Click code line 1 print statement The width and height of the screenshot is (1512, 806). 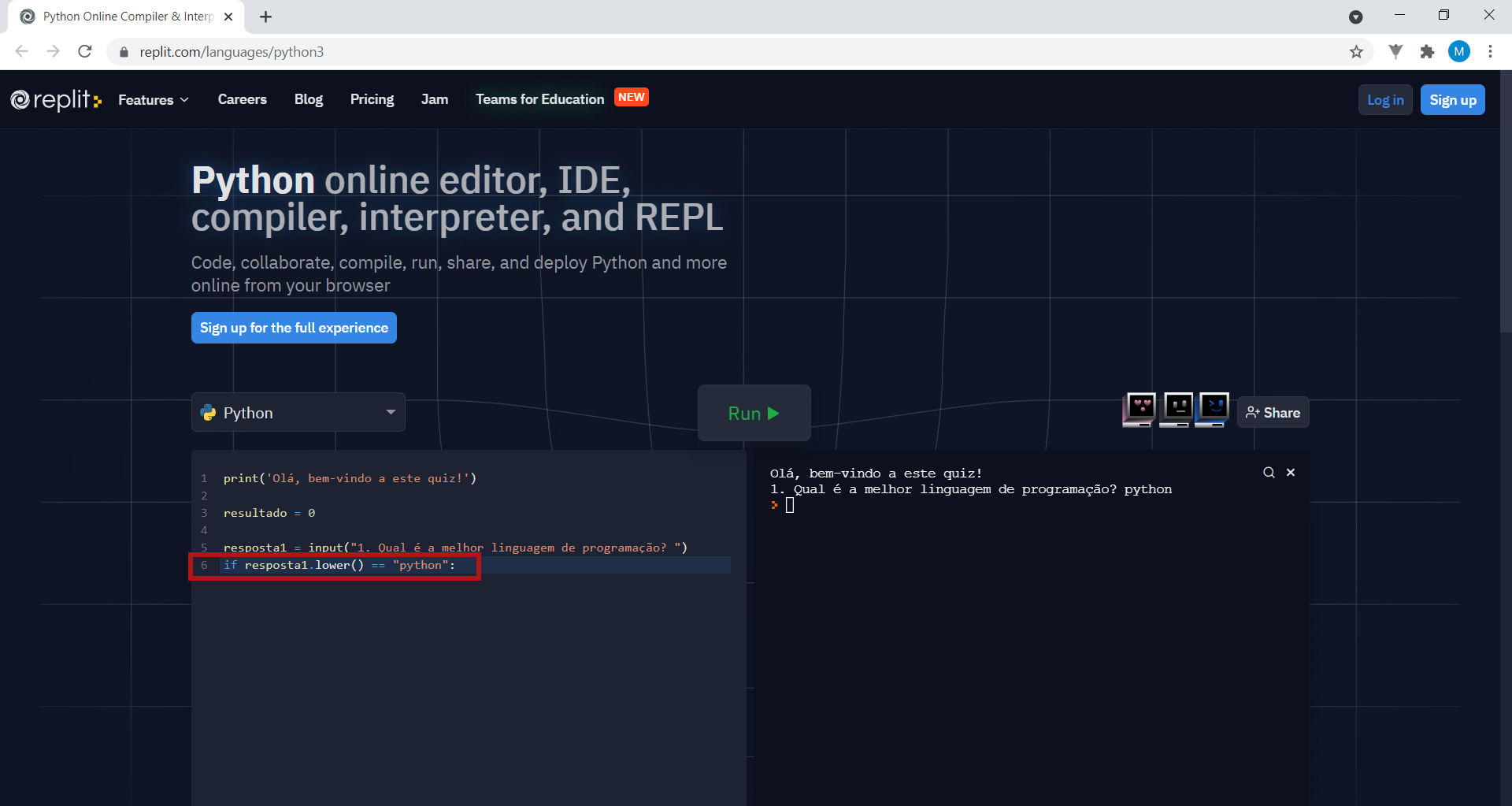[x=350, y=478]
